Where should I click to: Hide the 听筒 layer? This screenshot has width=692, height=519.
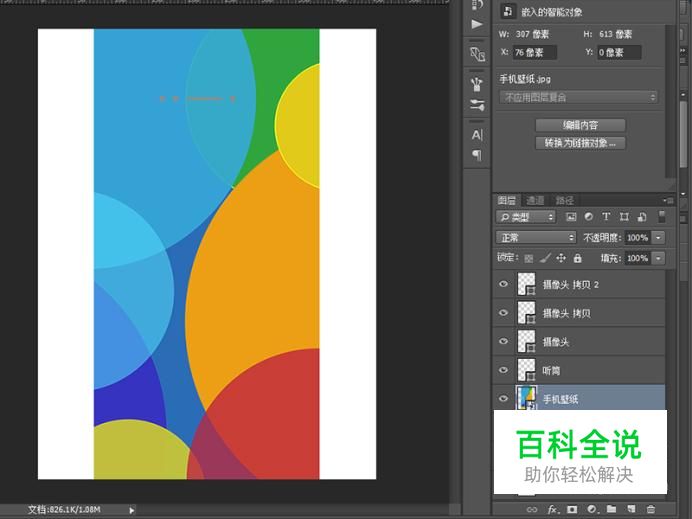coord(503,370)
